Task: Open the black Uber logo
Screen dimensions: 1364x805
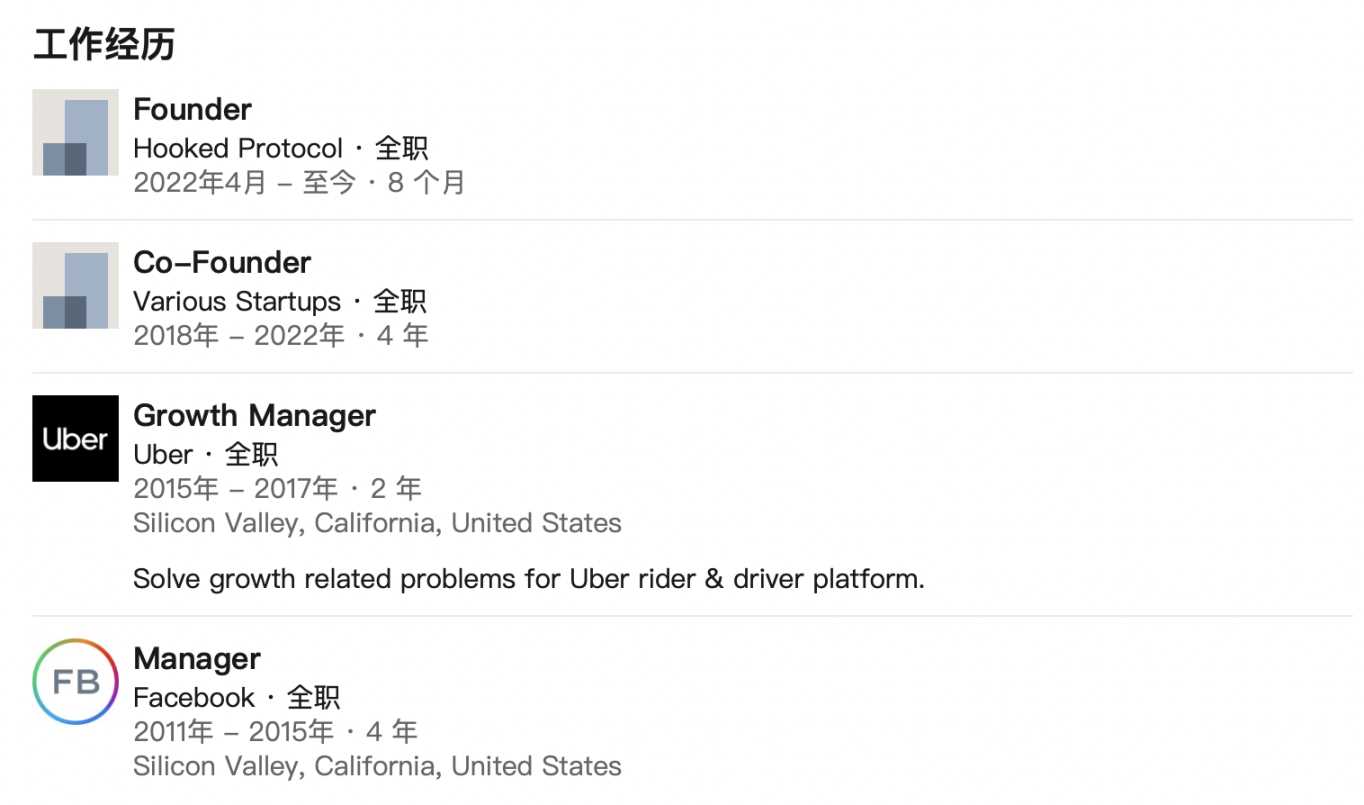Action: (x=75, y=438)
